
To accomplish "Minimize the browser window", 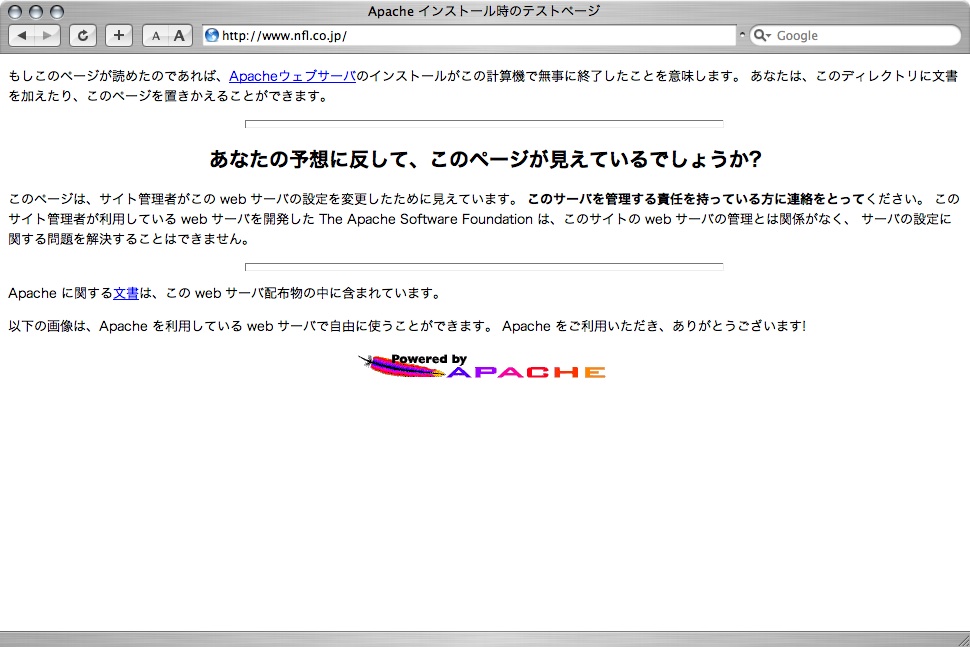I will (36, 12).
